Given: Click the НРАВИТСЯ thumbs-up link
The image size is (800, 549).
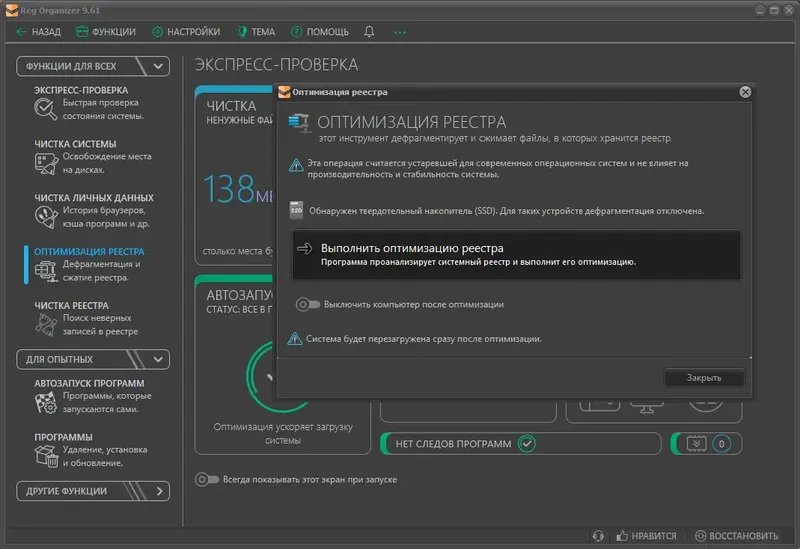Looking at the screenshot, I should tap(646, 536).
